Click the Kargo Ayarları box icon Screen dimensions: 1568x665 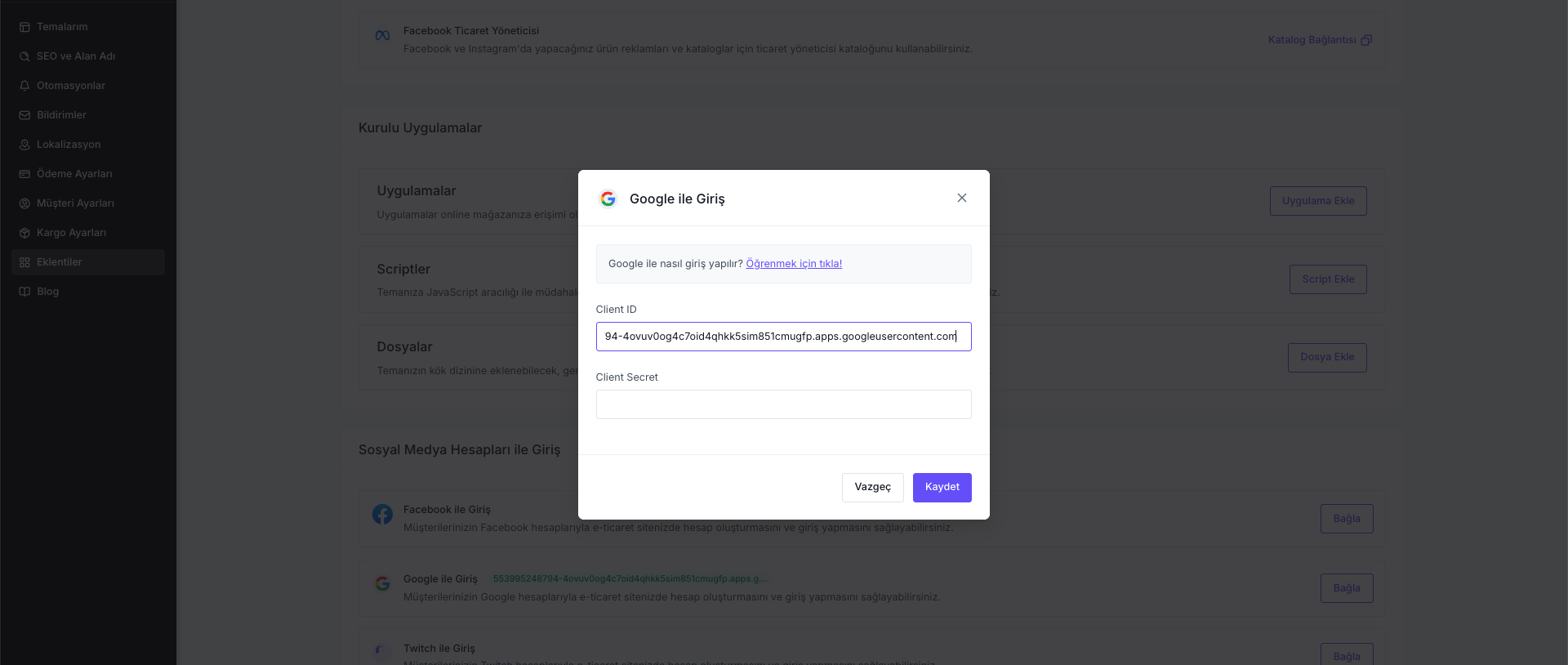coord(24,233)
